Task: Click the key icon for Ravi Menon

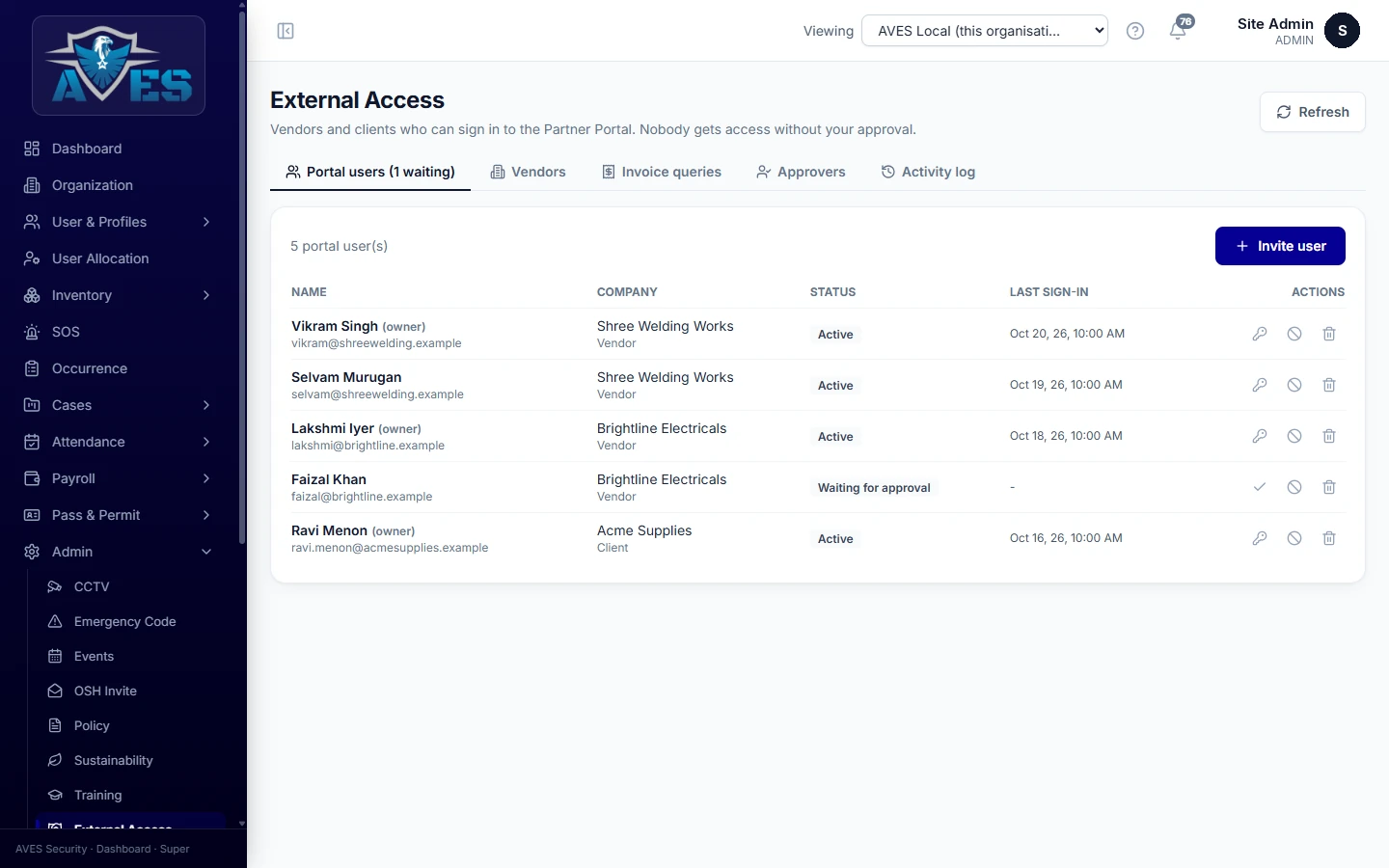Action: pos(1260,538)
